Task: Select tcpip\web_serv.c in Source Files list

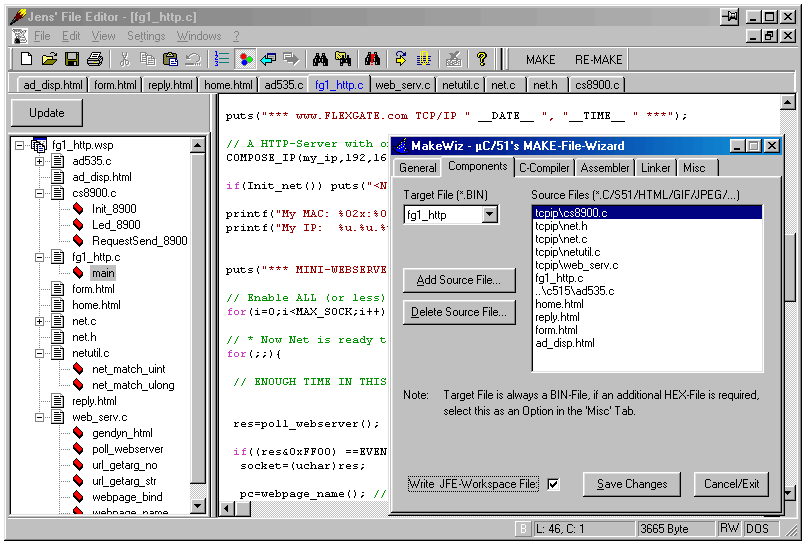Action: (576, 265)
